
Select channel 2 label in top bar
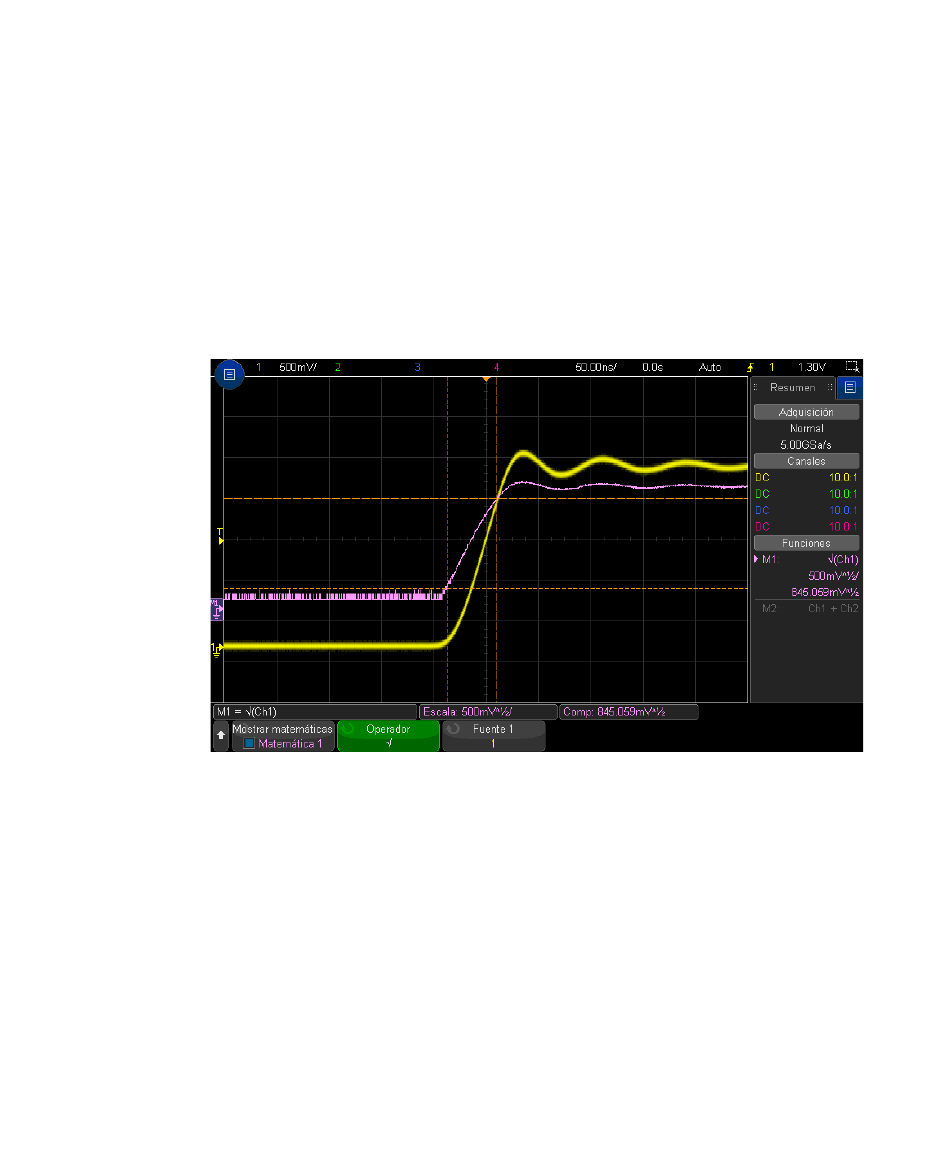point(337,367)
